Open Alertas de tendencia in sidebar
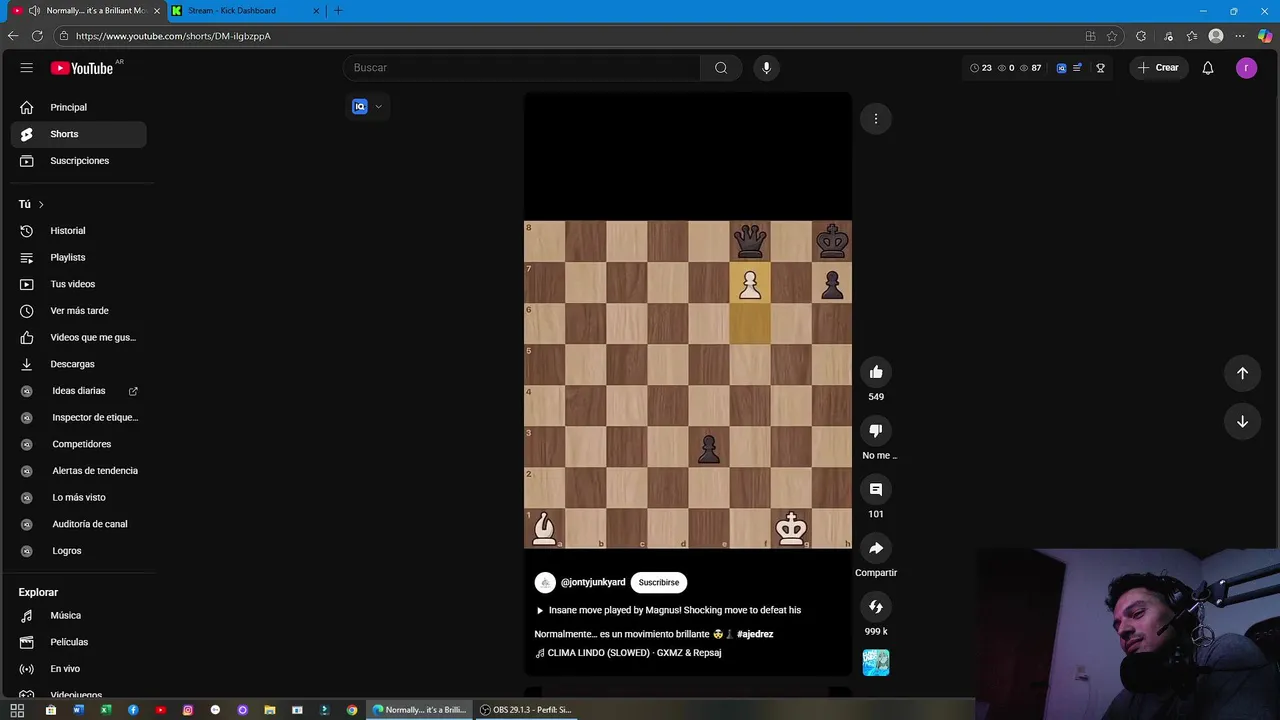The height and width of the screenshot is (720, 1280). tap(78, 471)
